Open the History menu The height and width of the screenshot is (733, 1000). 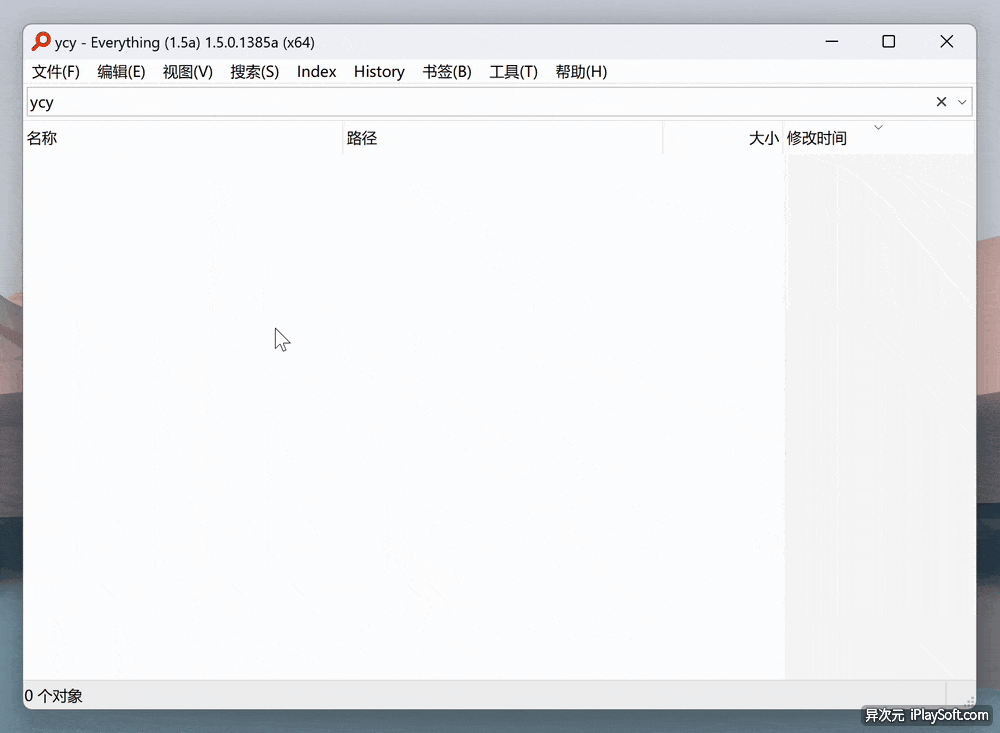pyautogui.click(x=379, y=71)
